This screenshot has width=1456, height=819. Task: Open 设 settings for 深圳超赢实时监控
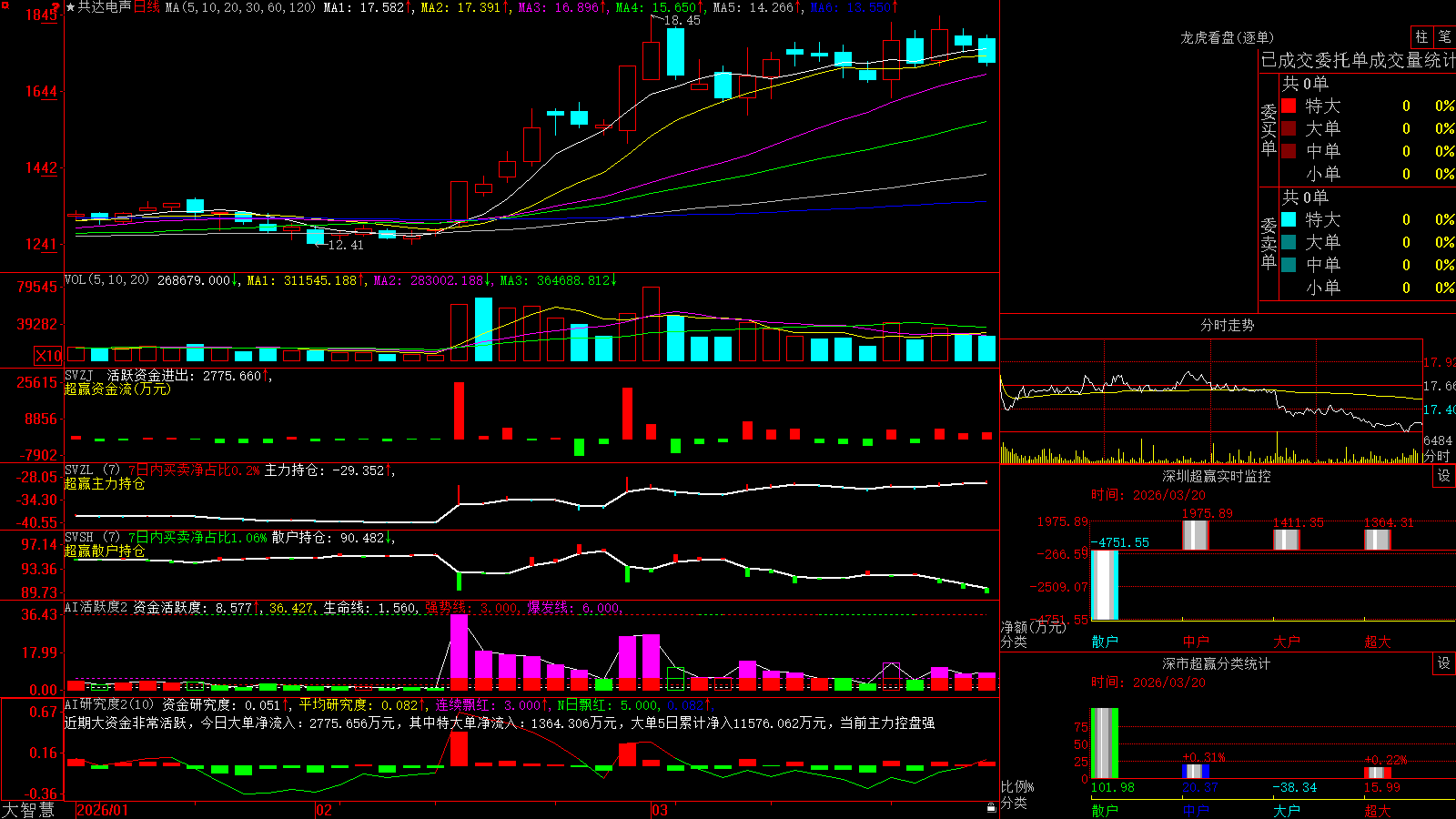click(1444, 476)
